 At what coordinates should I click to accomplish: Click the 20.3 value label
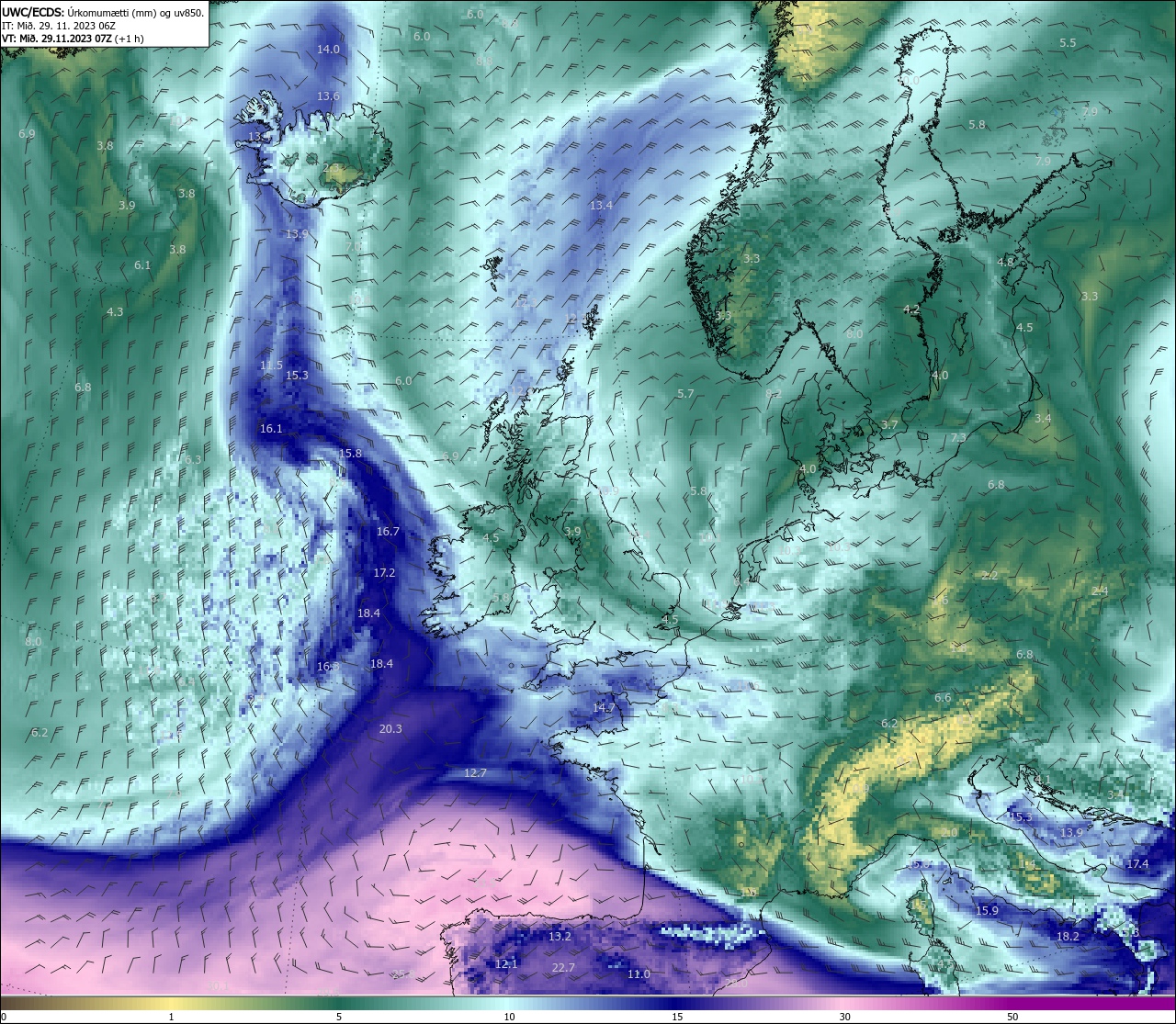[x=390, y=729]
